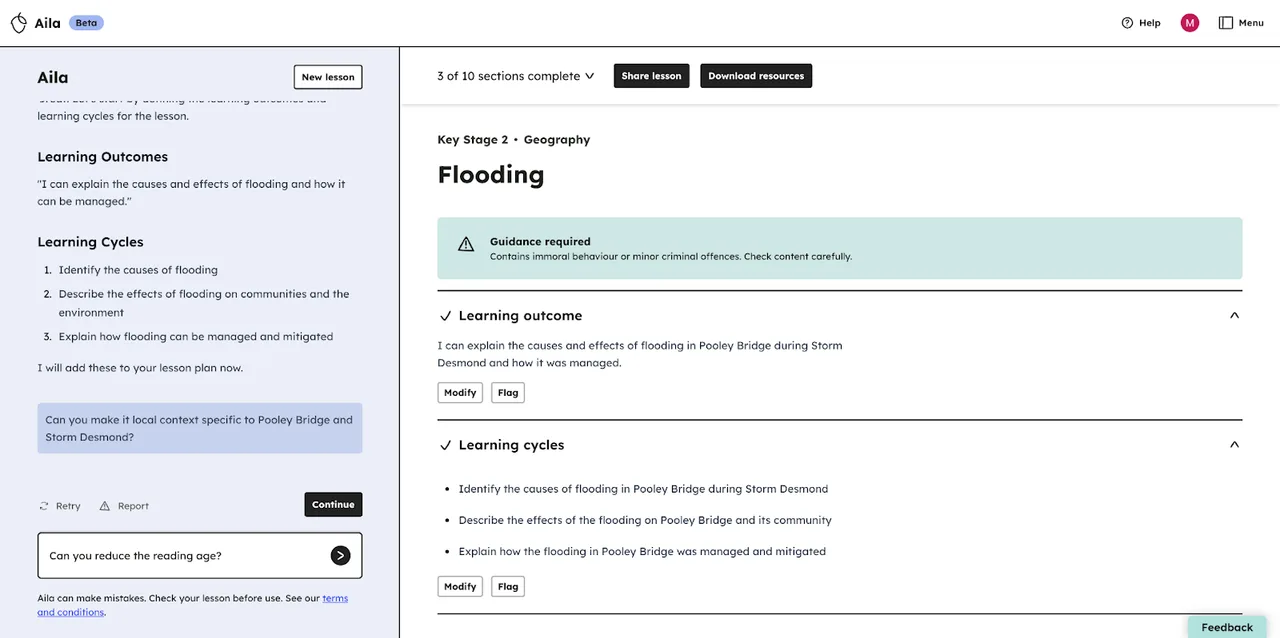Click chat list item 'Identify the causes of flooding'
The height and width of the screenshot is (638, 1280).
138,270
